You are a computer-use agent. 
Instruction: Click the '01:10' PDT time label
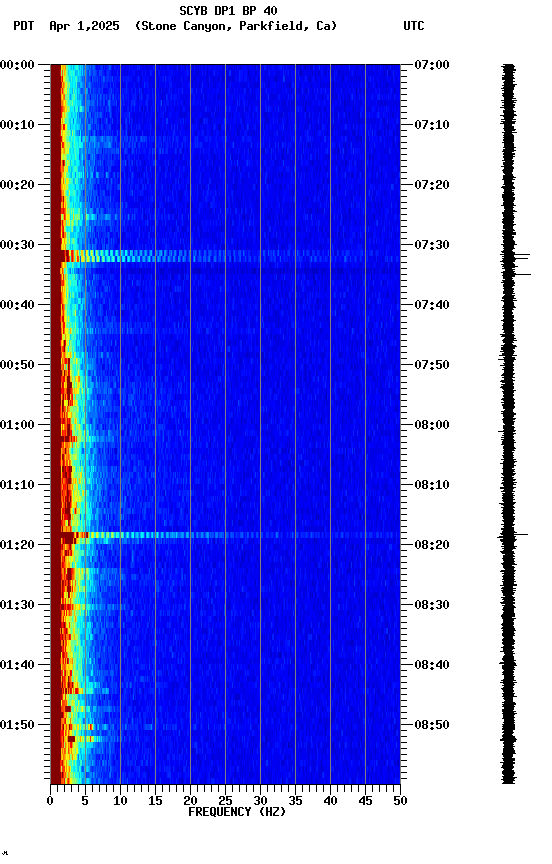point(17,485)
